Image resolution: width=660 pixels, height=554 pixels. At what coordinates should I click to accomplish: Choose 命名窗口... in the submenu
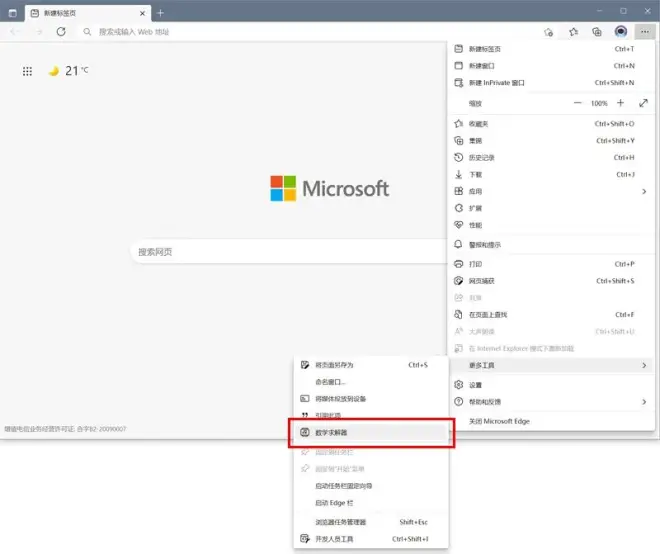[371, 382]
